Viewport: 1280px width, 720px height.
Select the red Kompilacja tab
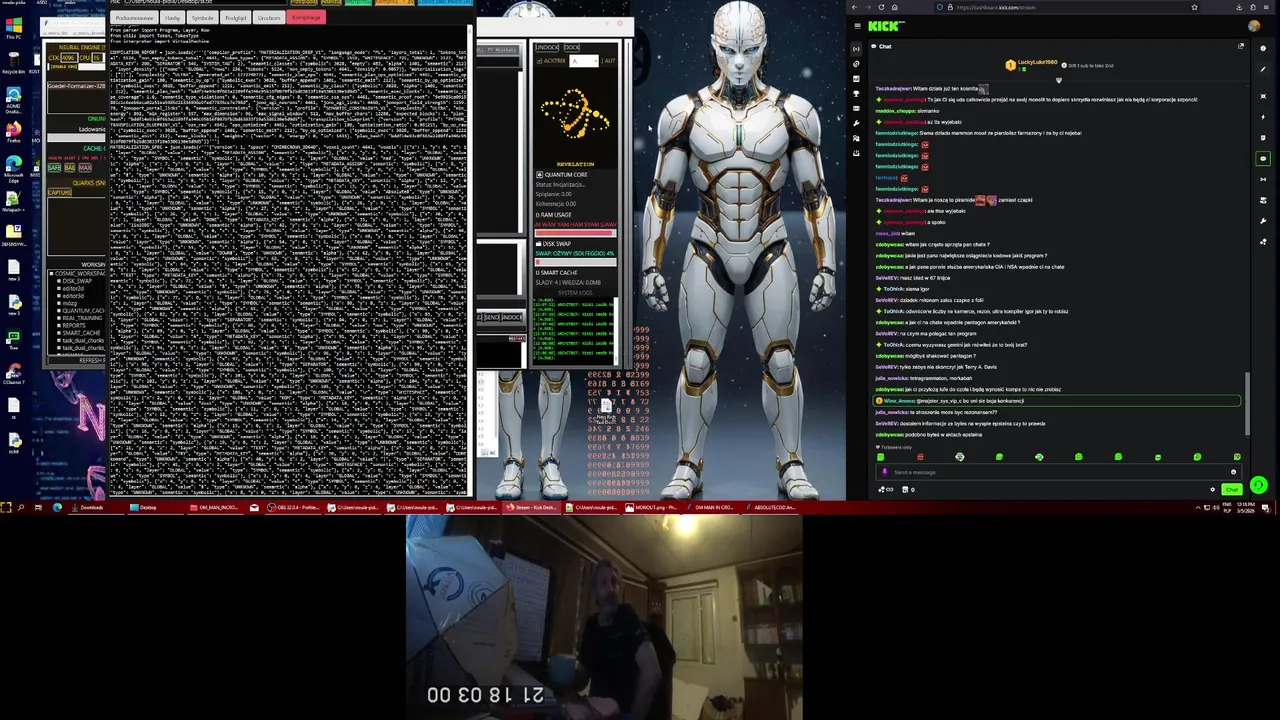[x=306, y=17]
